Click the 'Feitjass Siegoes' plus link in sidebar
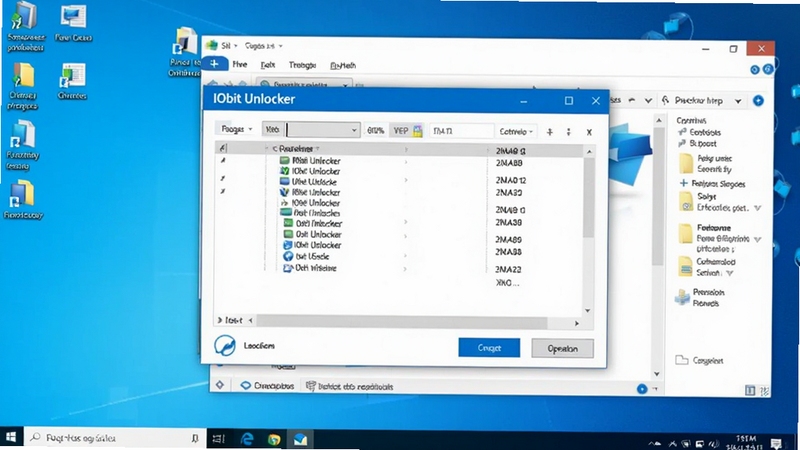Image resolution: width=800 pixels, height=450 pixels. tap(713, 184)
